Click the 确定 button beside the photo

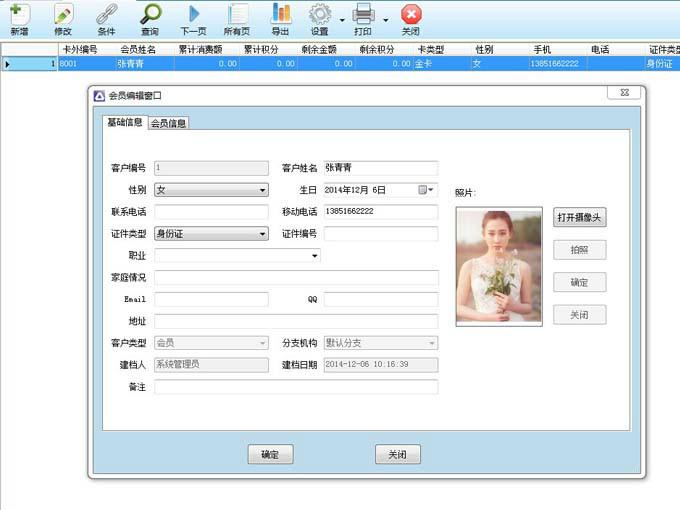(x=579, y=282)
